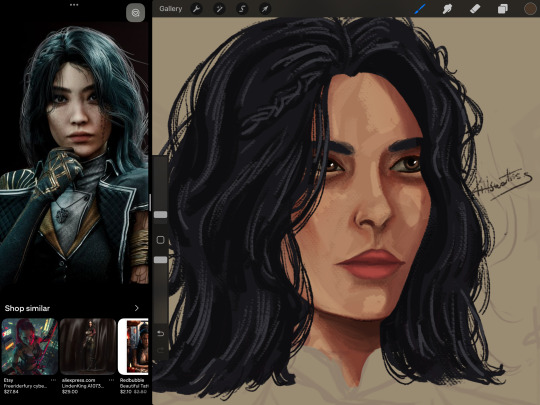Open options dots for aliexpress product
The width and height of the screenshot is (540, 405).
tap(111, 380)
